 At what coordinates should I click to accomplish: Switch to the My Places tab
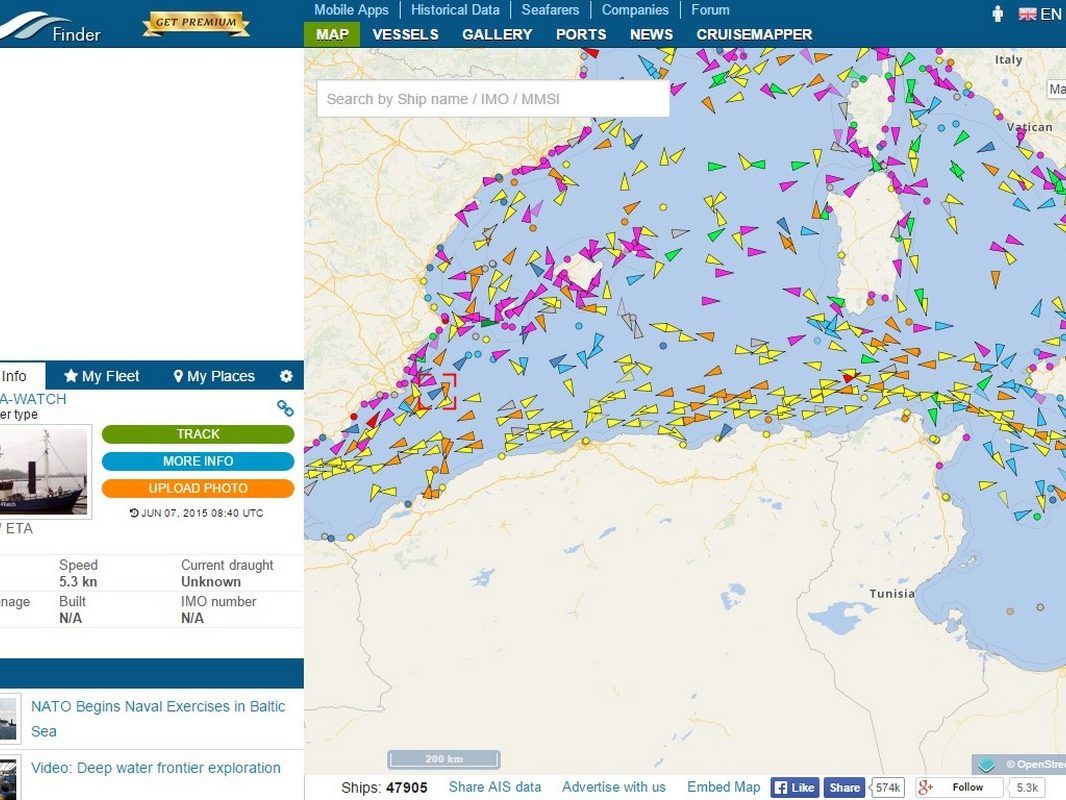click(x=214, y=376)
